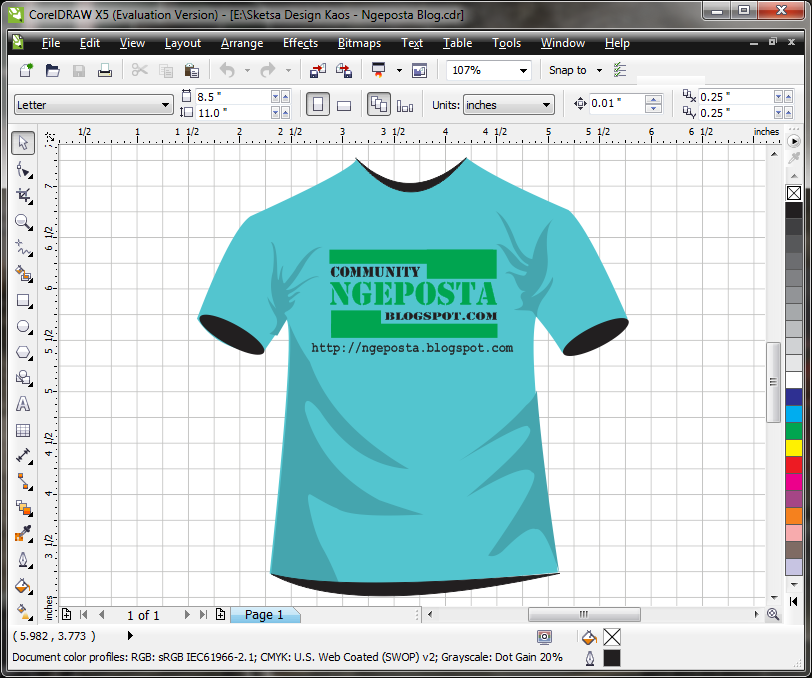Click the Paste clipboard icon
The image size is (812, 678).
(x=192, y=70)
